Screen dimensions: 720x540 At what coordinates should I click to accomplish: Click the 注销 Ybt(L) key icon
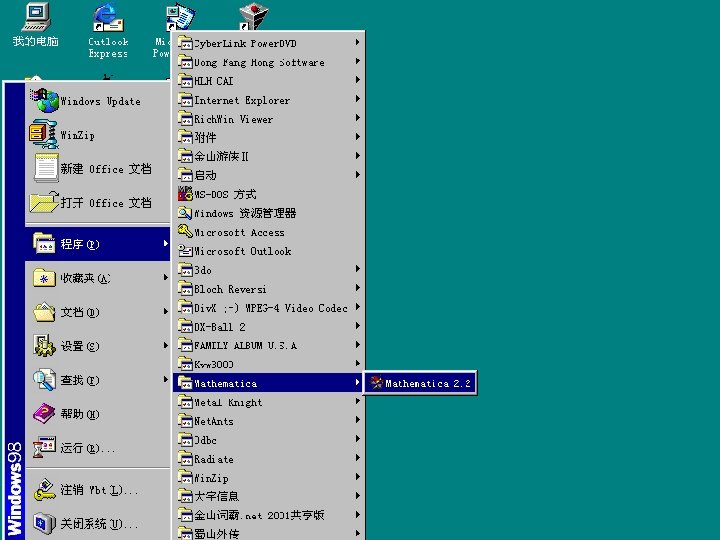pos(45,490)
